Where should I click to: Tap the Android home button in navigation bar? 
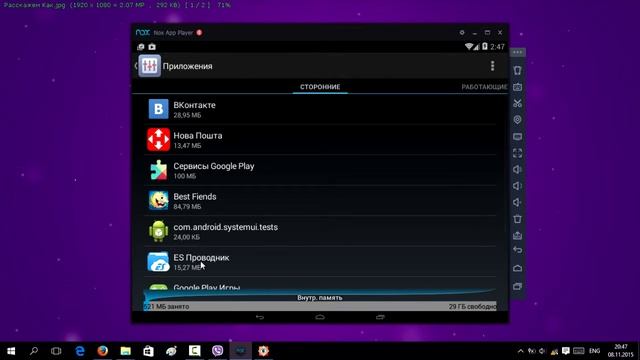coord(320,317)
